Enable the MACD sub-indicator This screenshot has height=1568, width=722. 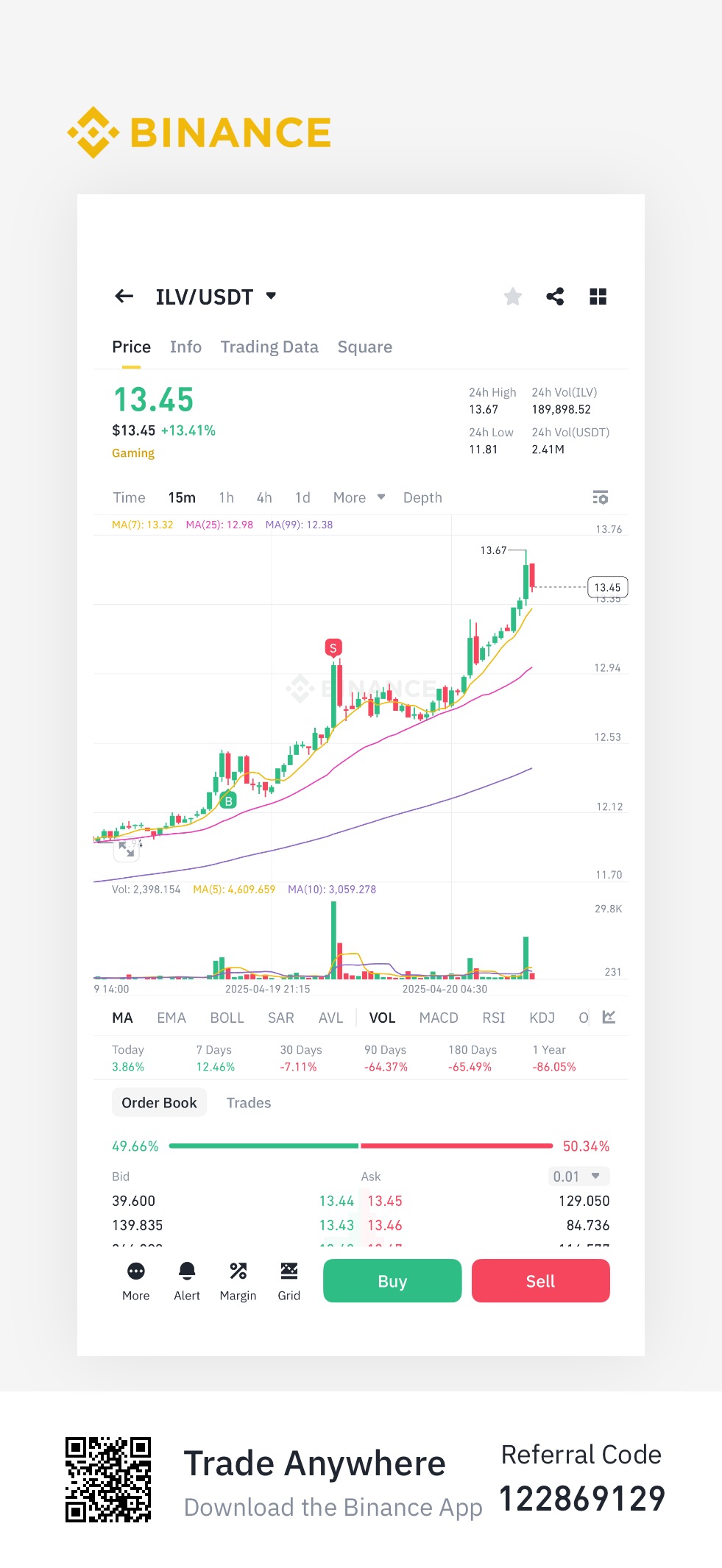pyautogui.click(x=438, y=1018)
